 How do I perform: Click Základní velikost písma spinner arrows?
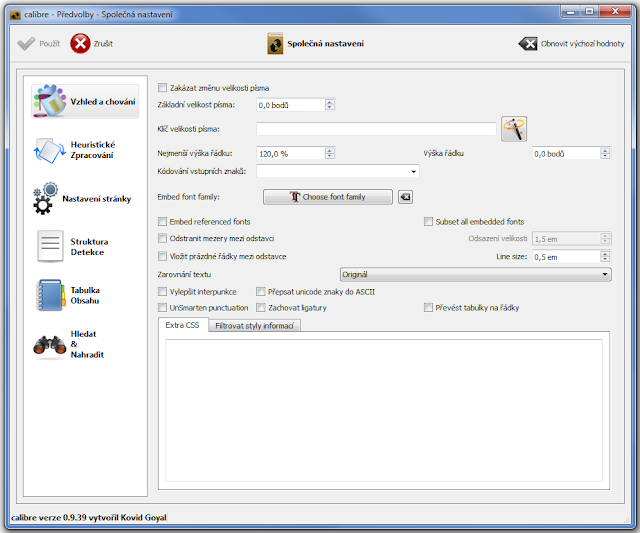point(330,105)
